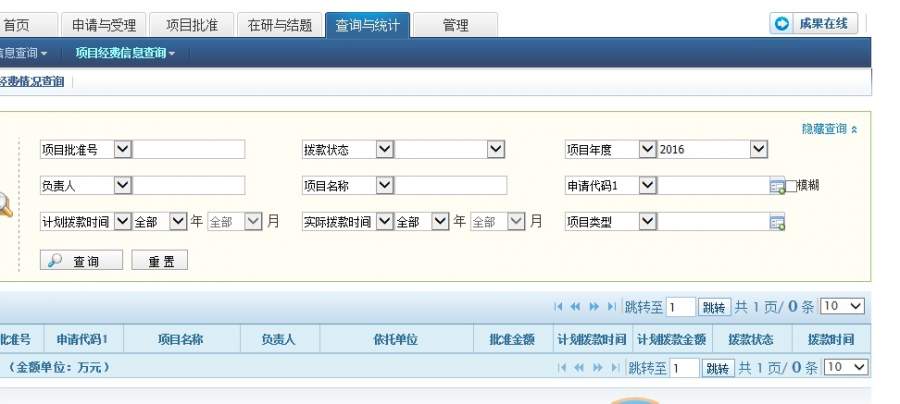Click the 经费情况查询 link

[x=32, y=81]
